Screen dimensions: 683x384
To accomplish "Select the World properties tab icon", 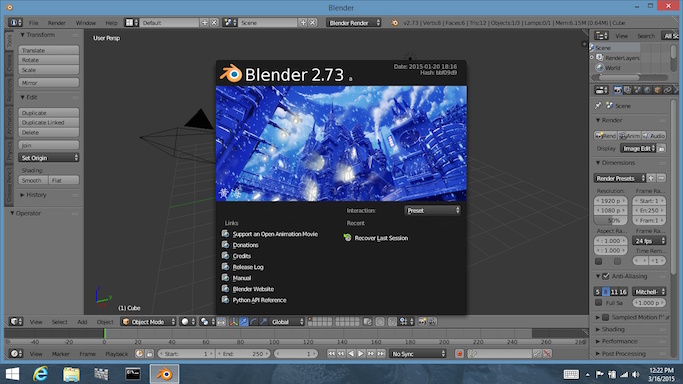I will pos(647,90).
